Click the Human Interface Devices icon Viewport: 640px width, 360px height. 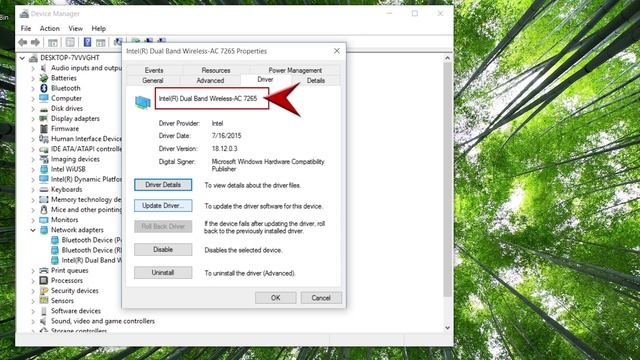click(x=44, y=139)
